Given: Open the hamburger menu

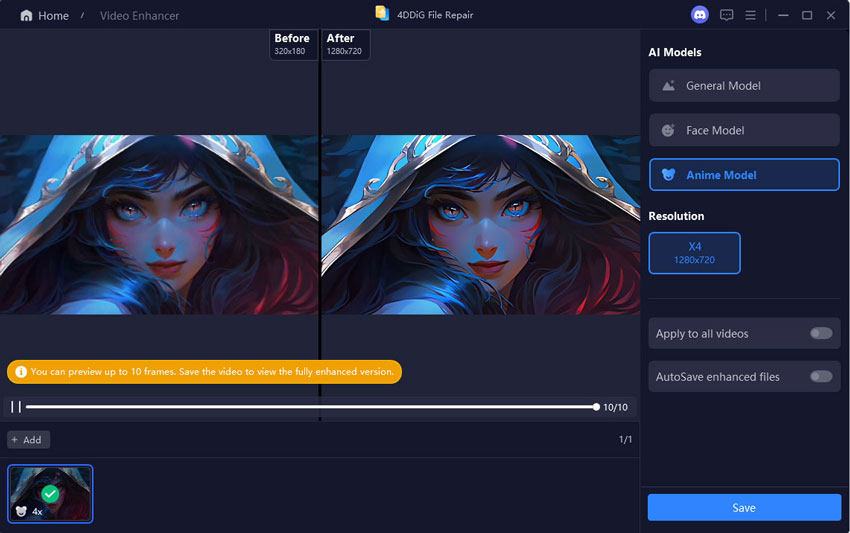Looking at the screenshot, I should point(750,15).
